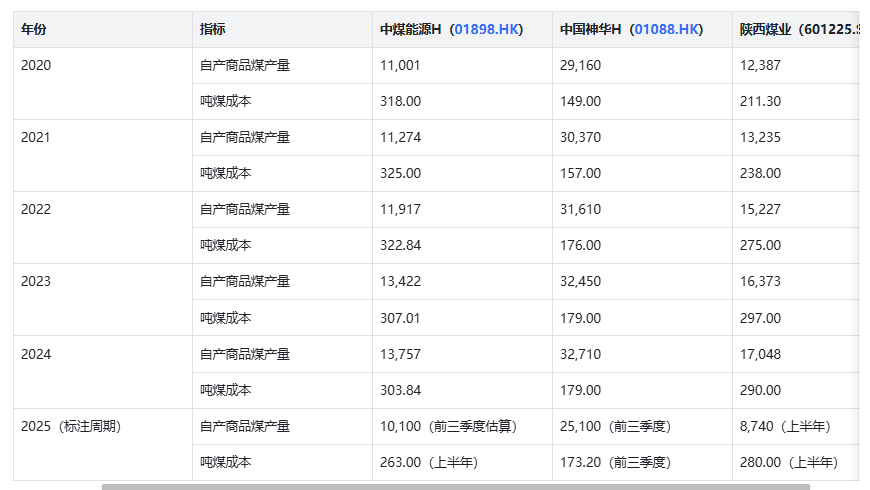Click the horizontal scrollbar under the table
Image resolution: width=870 pixels, height=490 pixels.
tap(456, 487)
